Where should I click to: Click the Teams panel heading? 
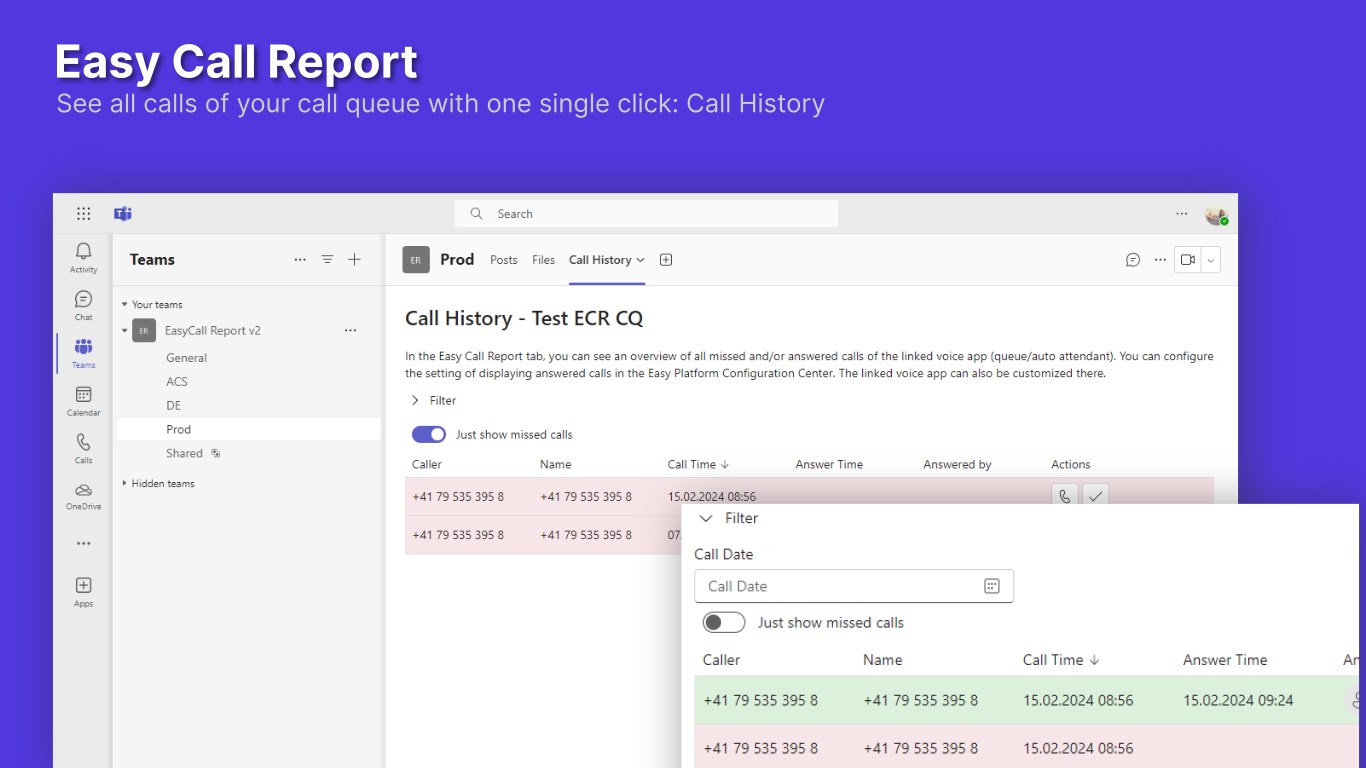click(x=152, y=260)
